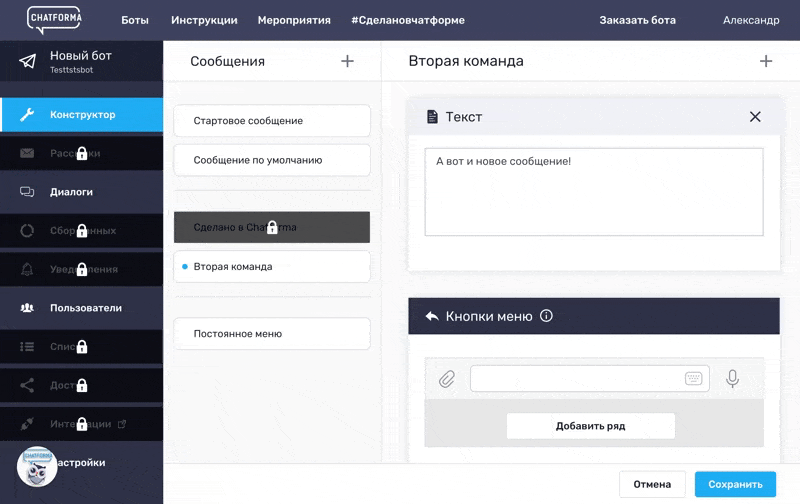Screen dimensions: 800x504
Task: Open the locked Списки section
Action: pyautogui.click(x=82, y=347)
